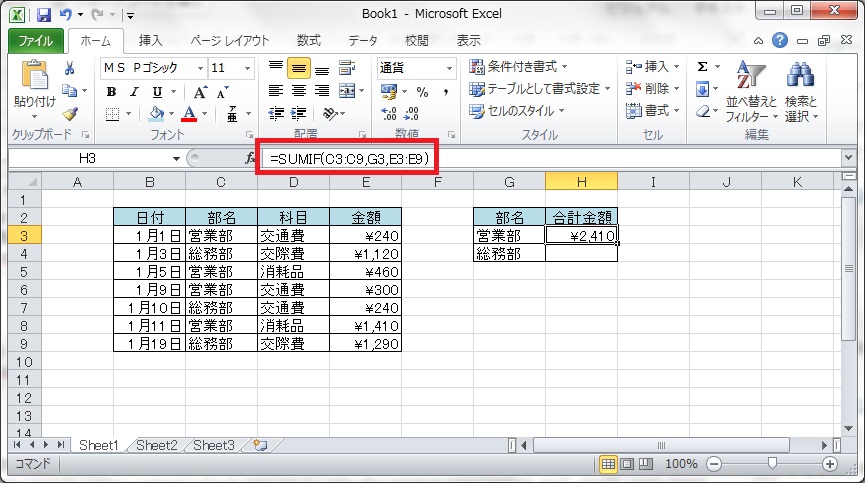Apply Comma Style number format

445,92
